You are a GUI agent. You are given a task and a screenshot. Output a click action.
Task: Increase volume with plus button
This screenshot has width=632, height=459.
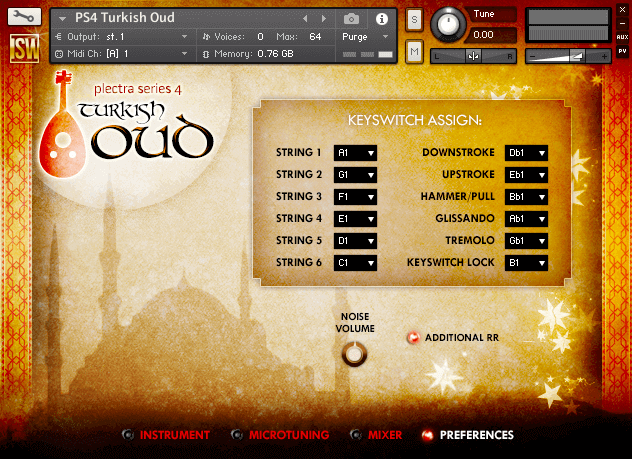coord(604,57)
